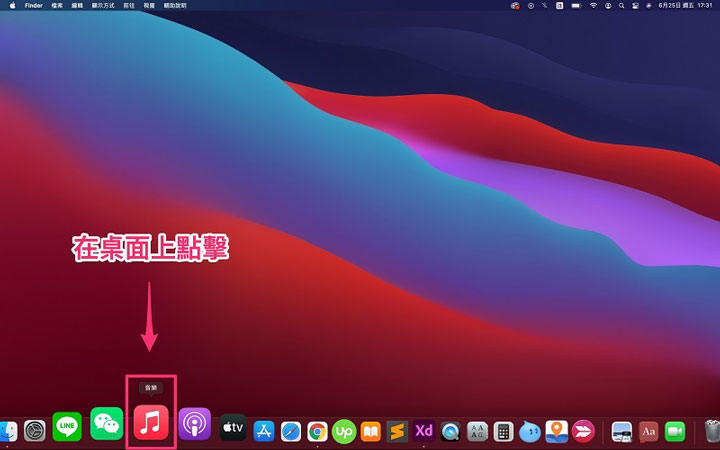Open the blue droplet app in Dock
The image size is (720, 450).
point(530,431)
